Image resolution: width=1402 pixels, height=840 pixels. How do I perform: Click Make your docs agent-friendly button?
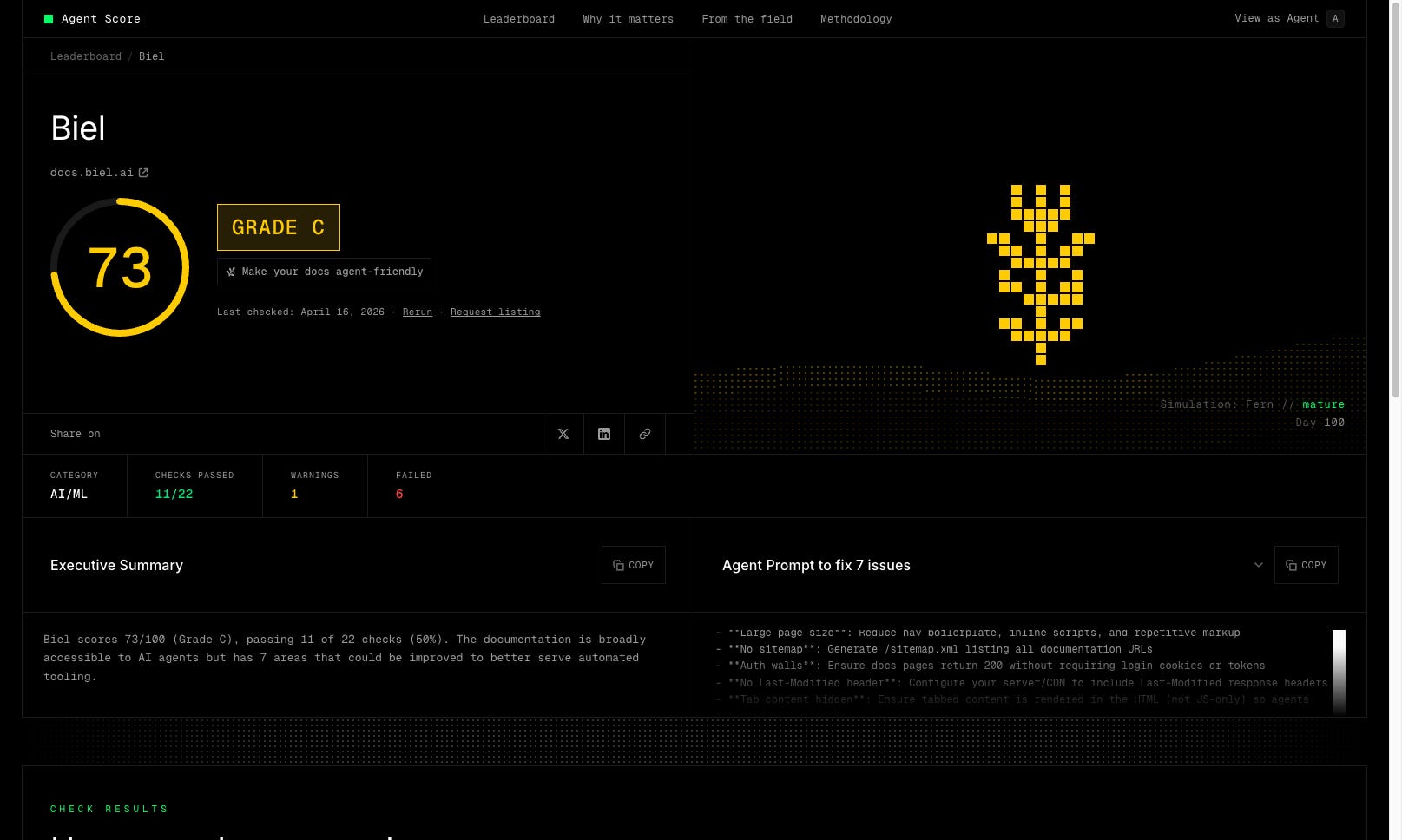tap(324, 272)
